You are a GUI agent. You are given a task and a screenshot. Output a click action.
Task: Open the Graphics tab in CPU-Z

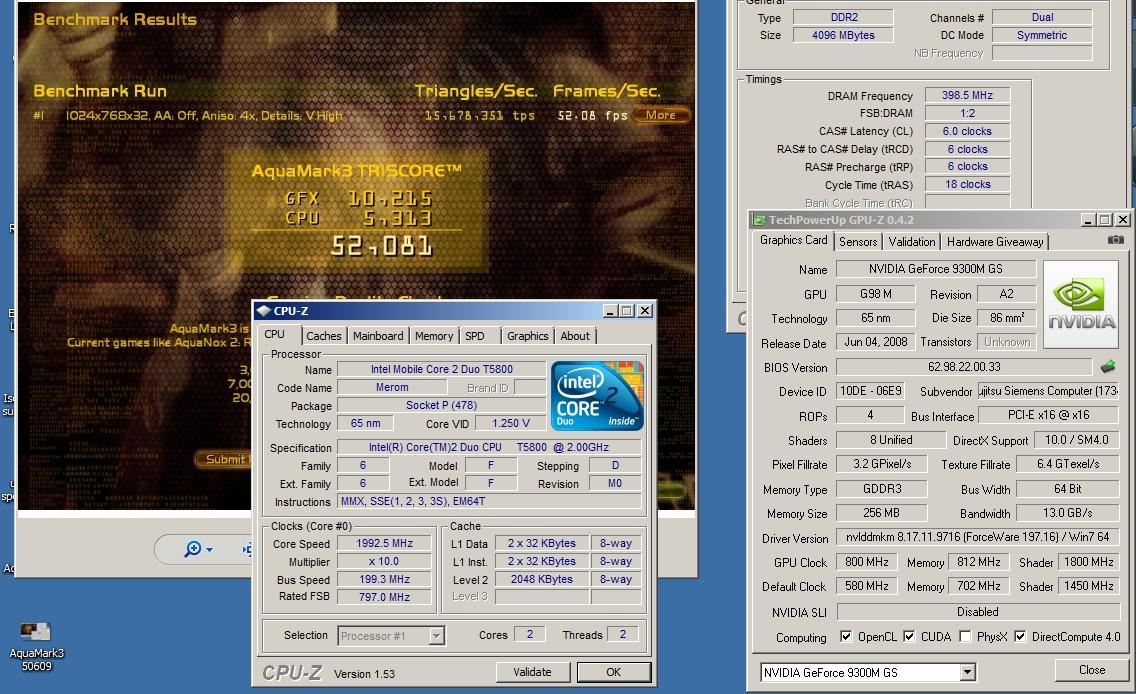527,335
